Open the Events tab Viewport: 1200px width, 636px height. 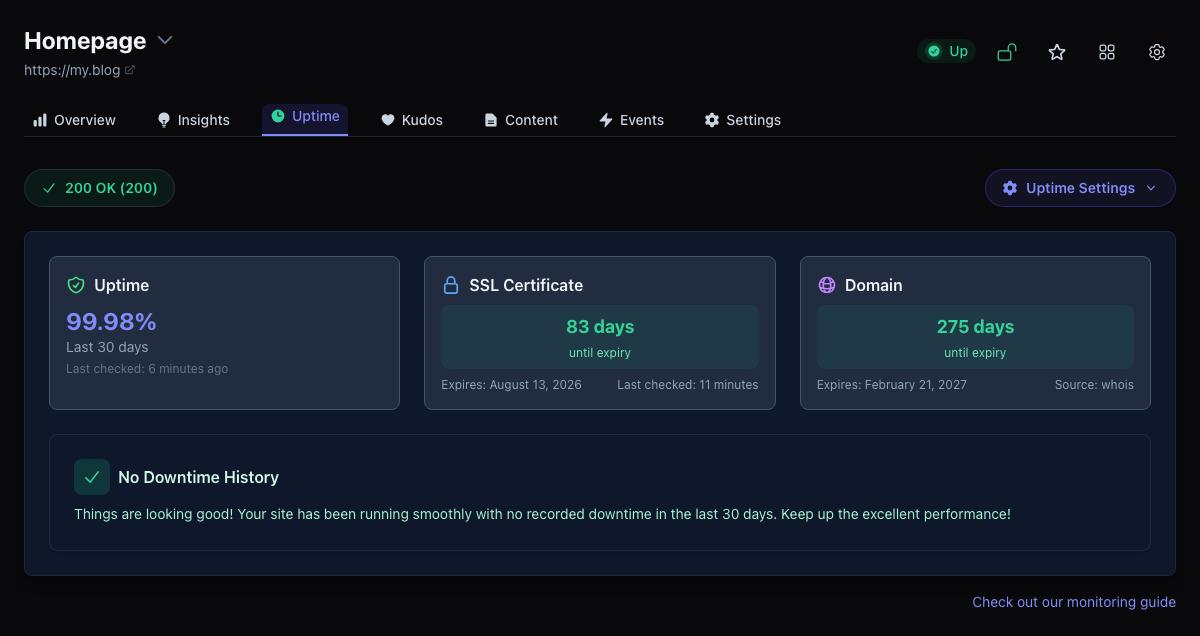point(631,120)
